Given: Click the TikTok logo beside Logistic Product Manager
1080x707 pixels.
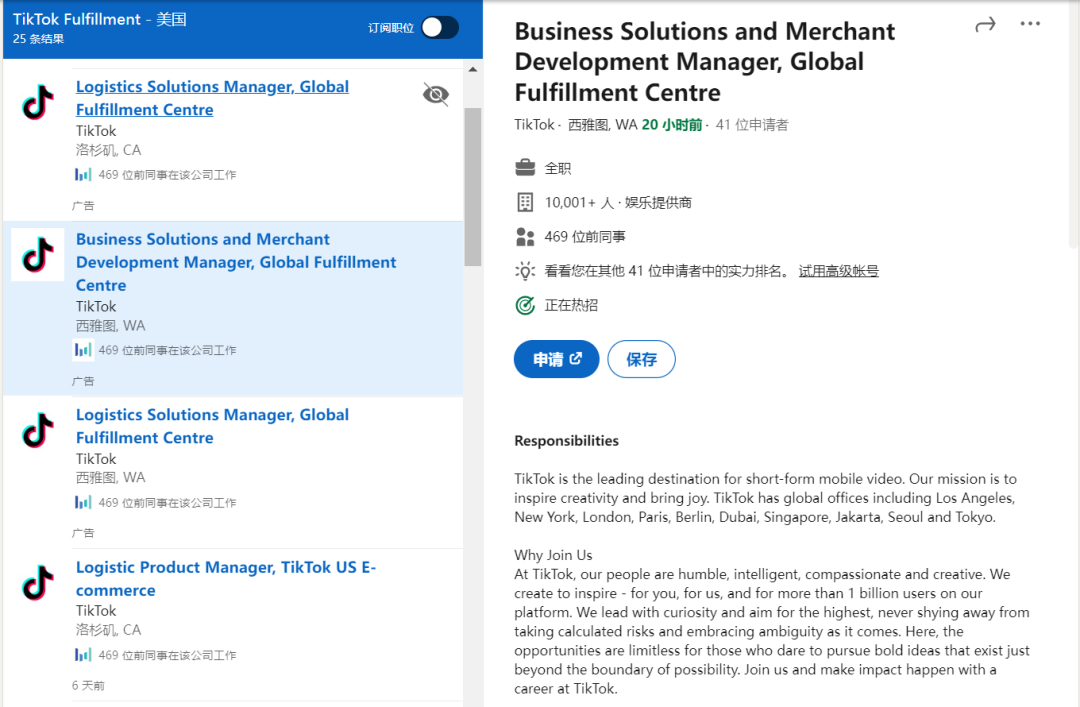Looking at the screenshot, I should coord(38,582).
